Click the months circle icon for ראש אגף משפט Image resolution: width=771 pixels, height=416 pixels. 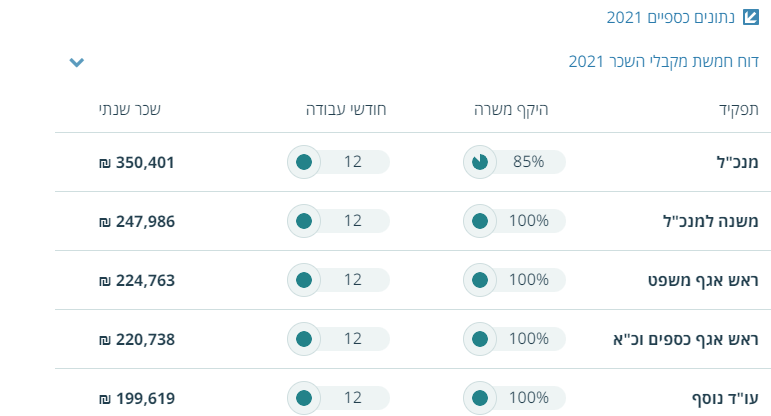click(304, 280)
